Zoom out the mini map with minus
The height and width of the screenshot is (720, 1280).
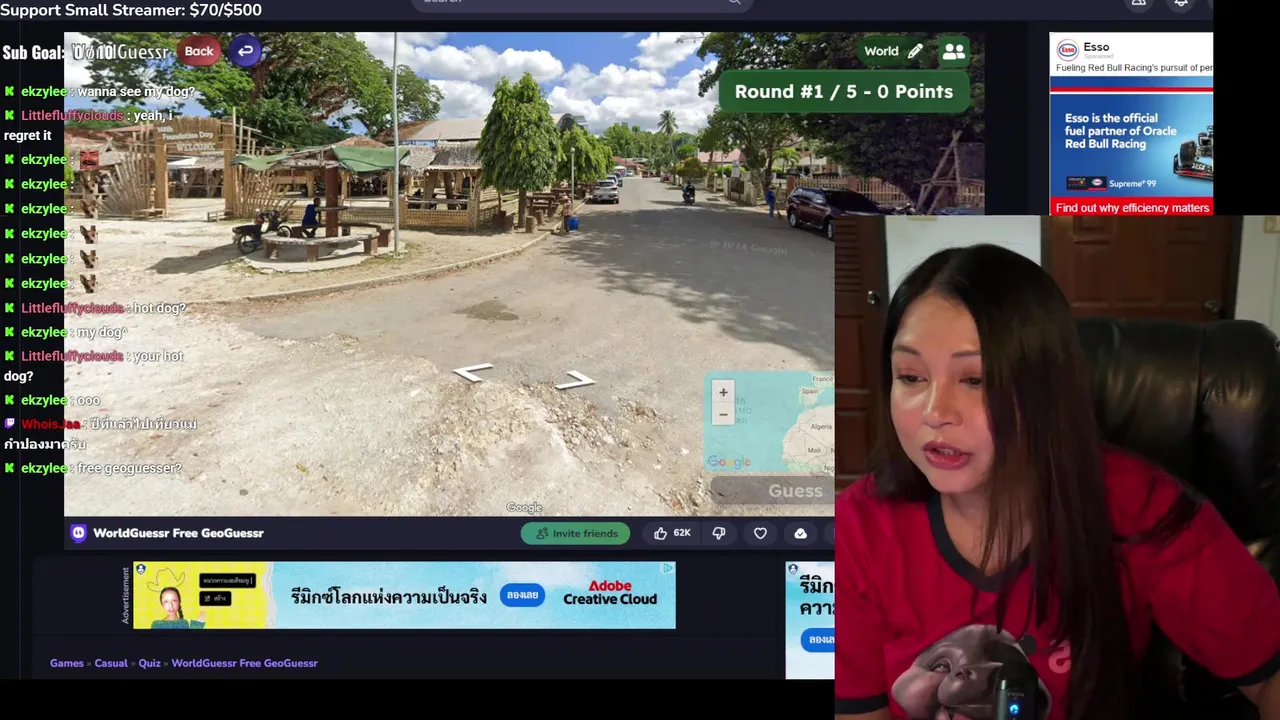pyautogui.click(x=723, y=414)
